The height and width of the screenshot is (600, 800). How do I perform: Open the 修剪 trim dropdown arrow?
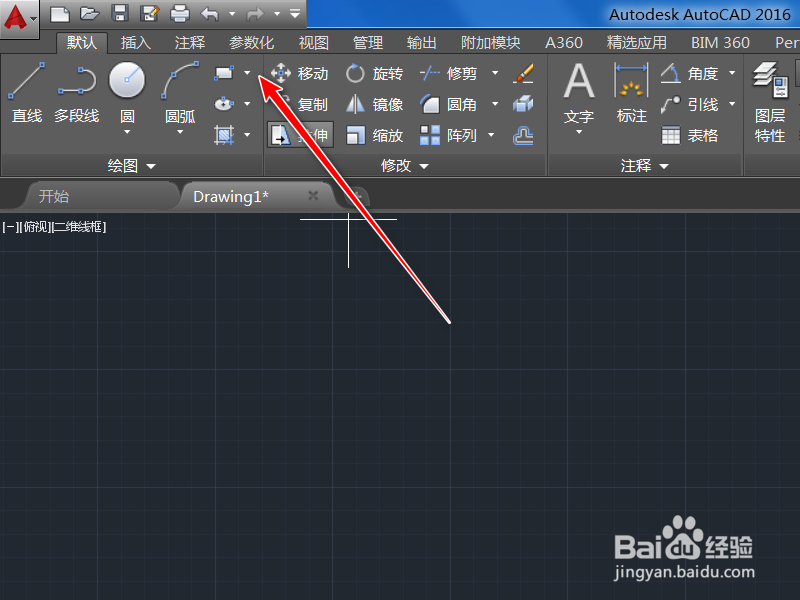495,73
